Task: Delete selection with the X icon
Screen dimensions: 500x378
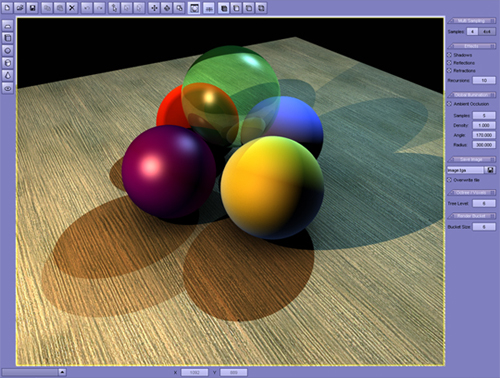Action: click(x=72, y=8)
